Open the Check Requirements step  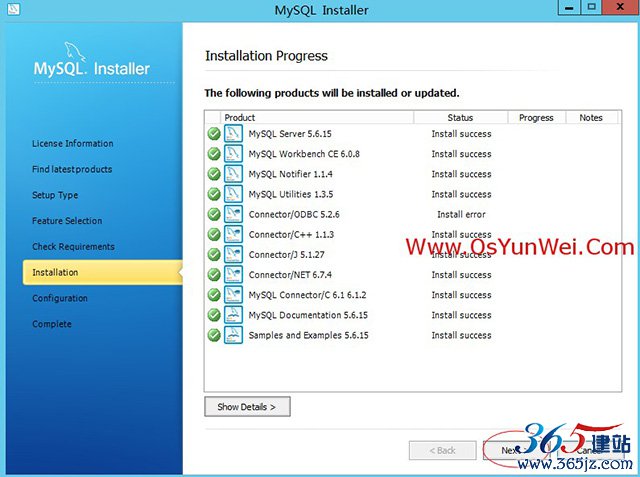click(73, 246)
